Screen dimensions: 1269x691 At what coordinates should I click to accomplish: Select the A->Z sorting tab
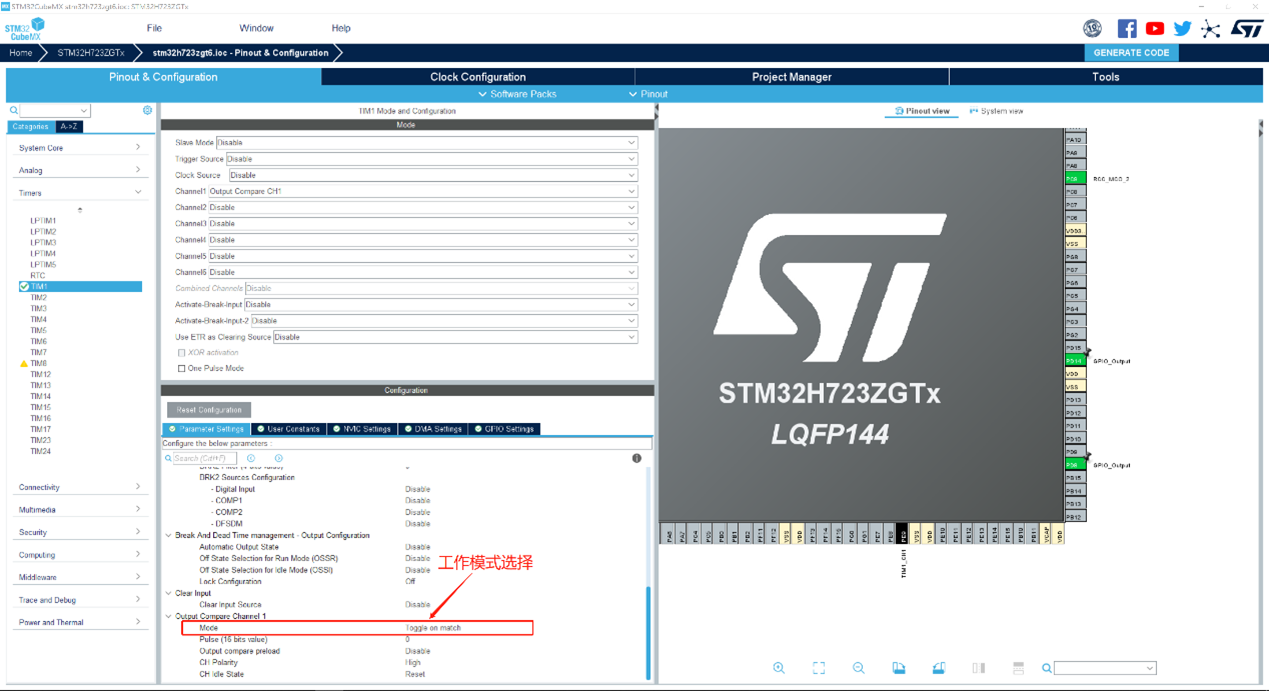click(69, 127)
